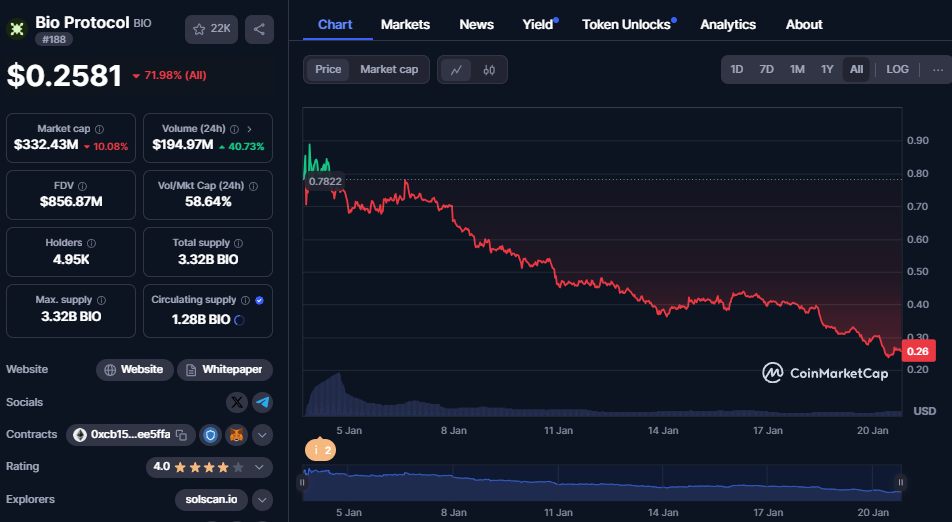
Task: Add Bio Protocol to watchlist via star button
Action: [211, 29]
